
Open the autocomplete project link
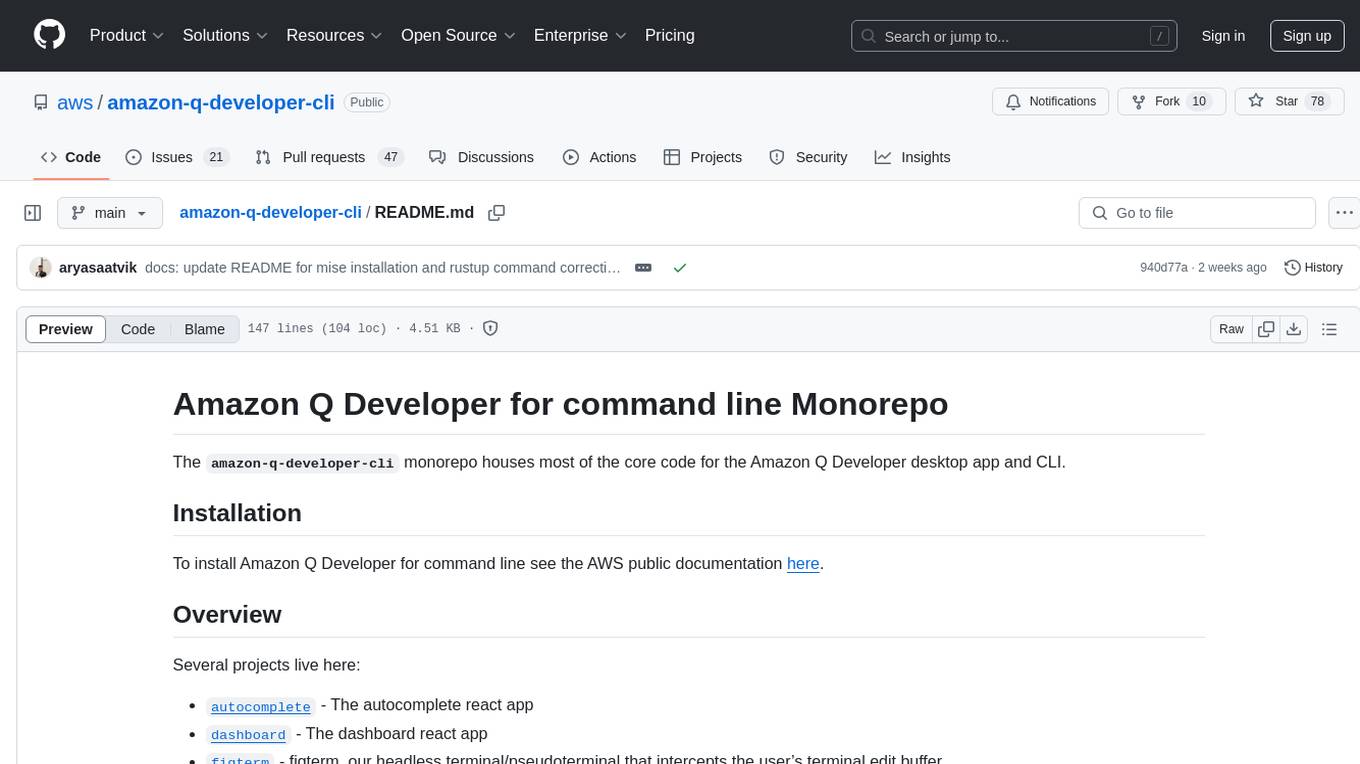261,706
